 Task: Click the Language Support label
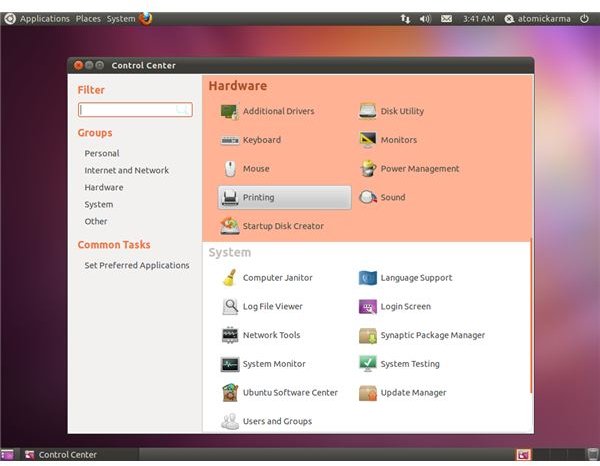(x=416, y=278)
